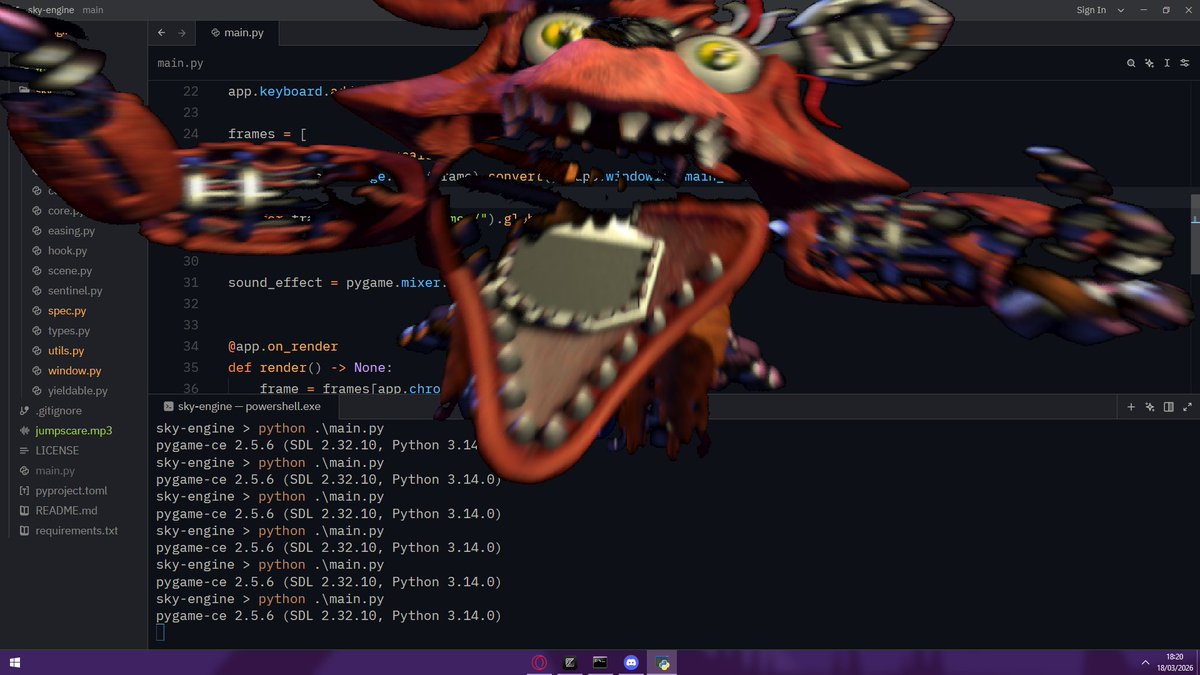Go forward with the right arrow in tab bar
The width and height of the screenshot is (1200, 675).
click(182, 33)
